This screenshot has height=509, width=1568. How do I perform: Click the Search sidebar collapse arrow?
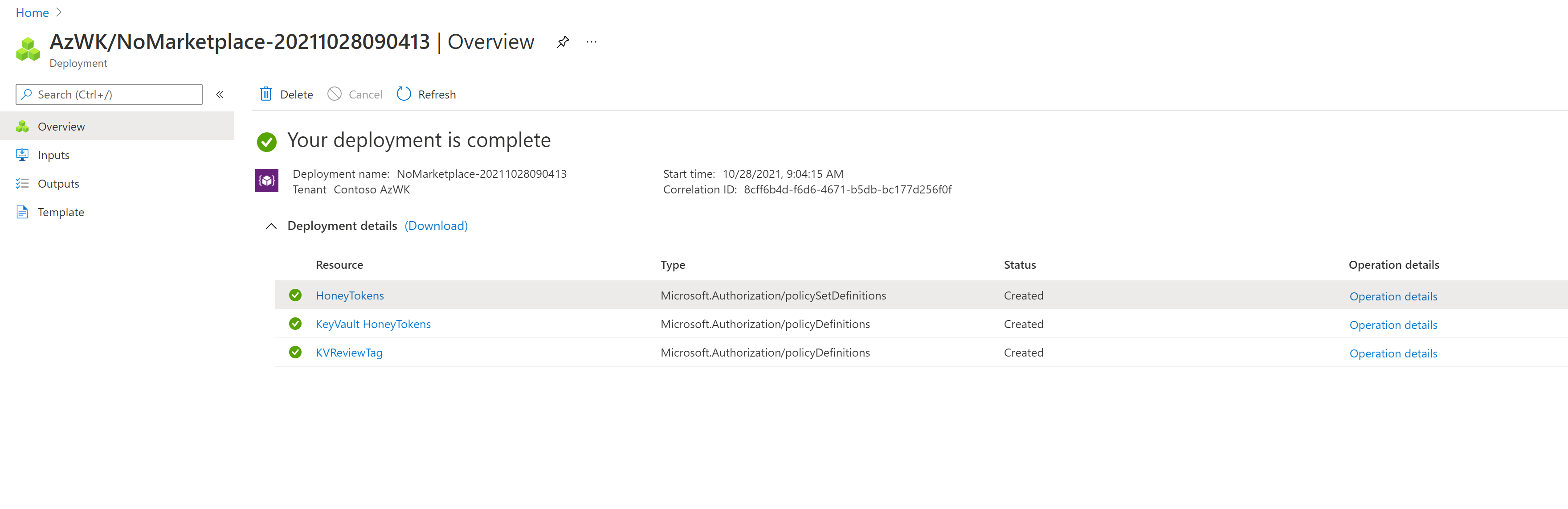pos(221,94)
